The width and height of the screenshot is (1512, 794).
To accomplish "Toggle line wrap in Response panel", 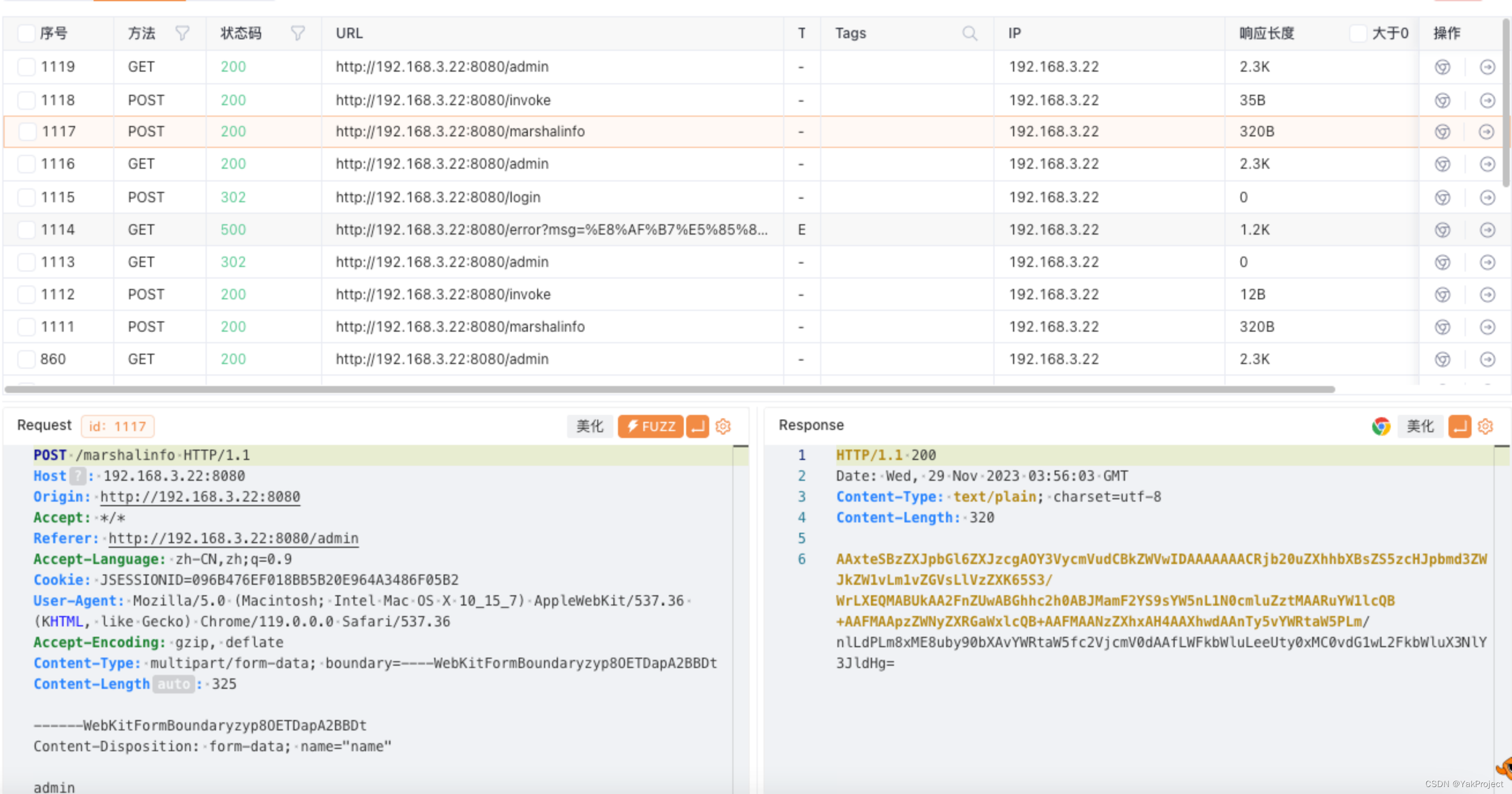I will [1459, 426].
